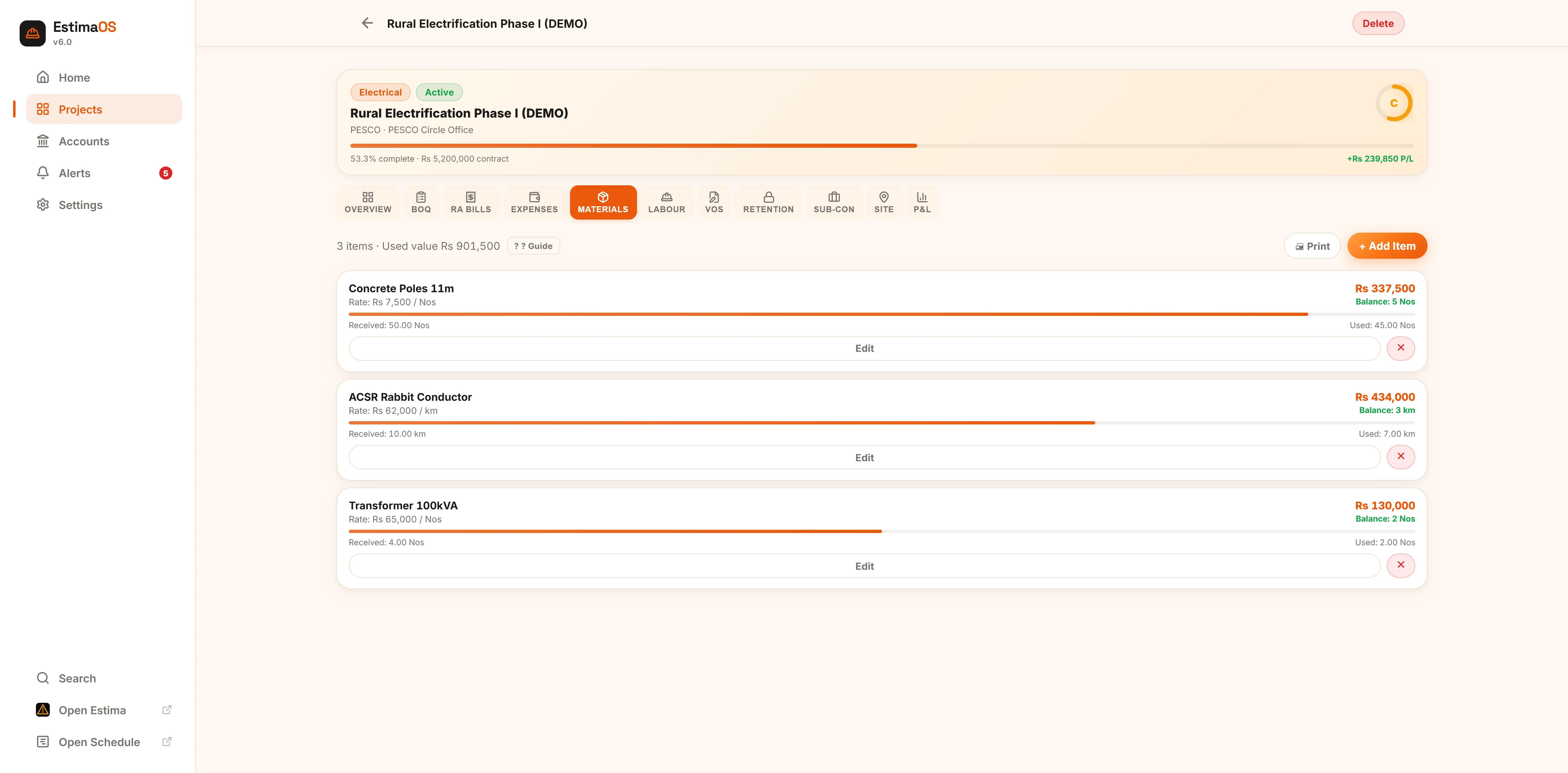This screenshot has width=1568, height=773.
Task: Click the Open Schedule list icon
Action: [43, 741]
